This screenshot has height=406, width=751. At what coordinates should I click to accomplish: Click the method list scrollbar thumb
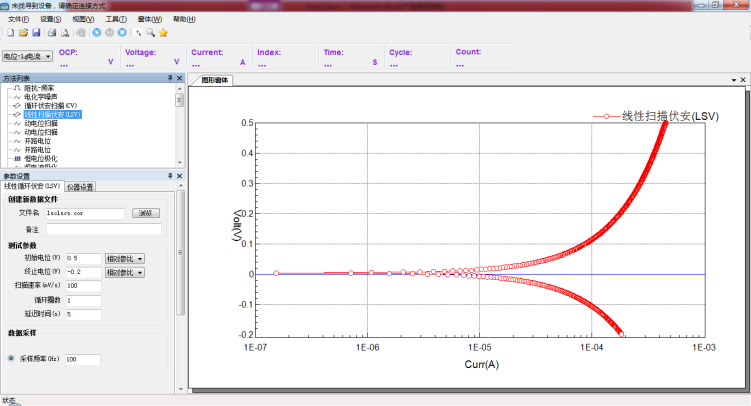pos(180,100)
